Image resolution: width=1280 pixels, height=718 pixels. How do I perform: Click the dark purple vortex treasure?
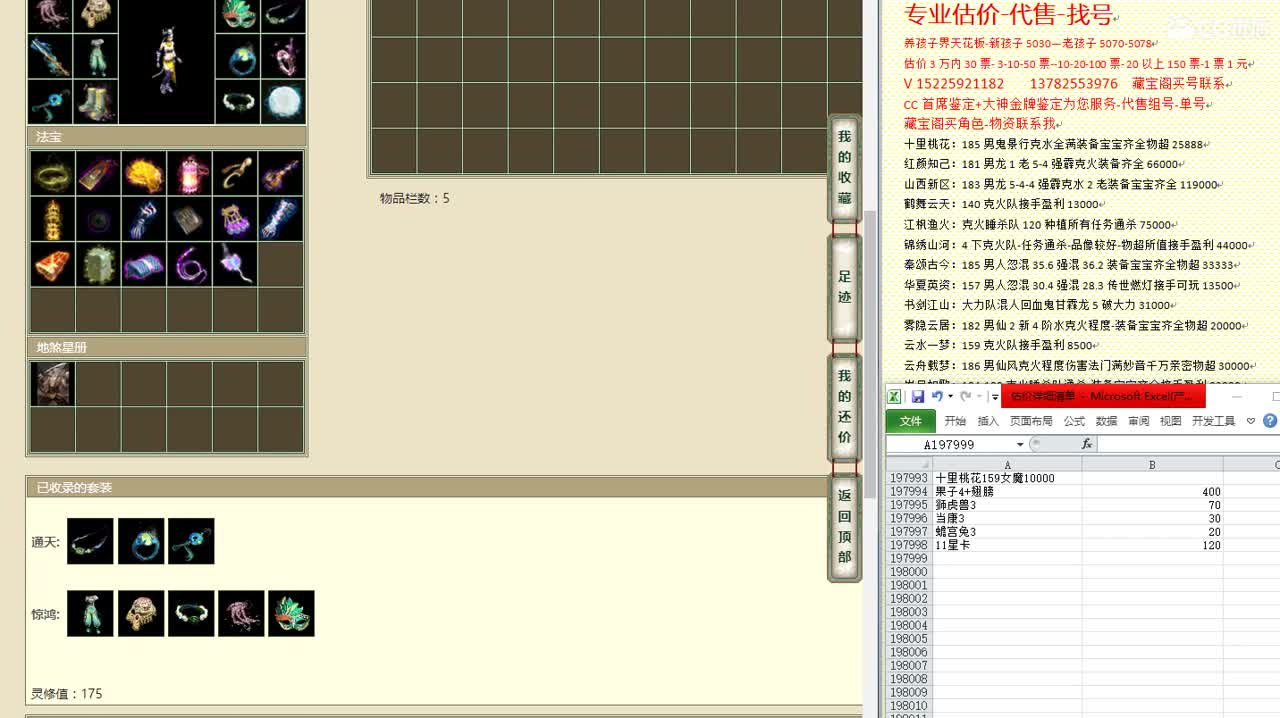click(98, 219)
